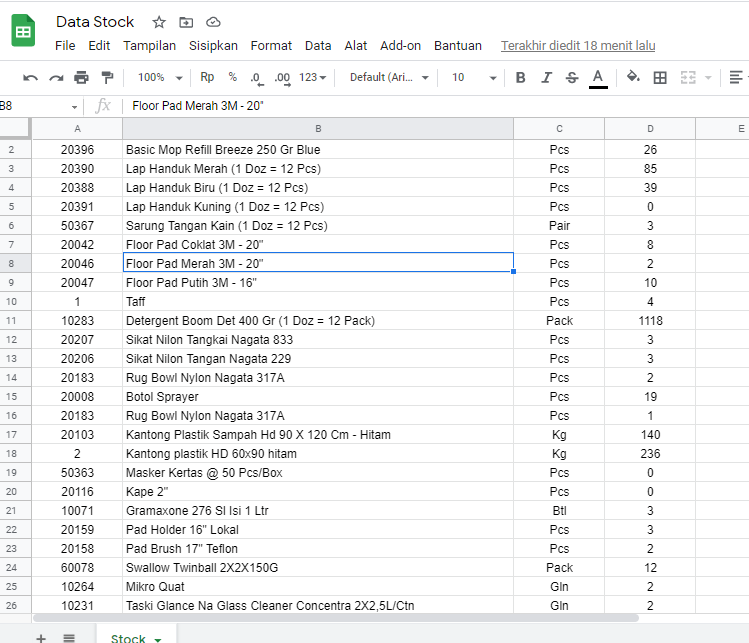Star the Data Stock document

point(159,22)
